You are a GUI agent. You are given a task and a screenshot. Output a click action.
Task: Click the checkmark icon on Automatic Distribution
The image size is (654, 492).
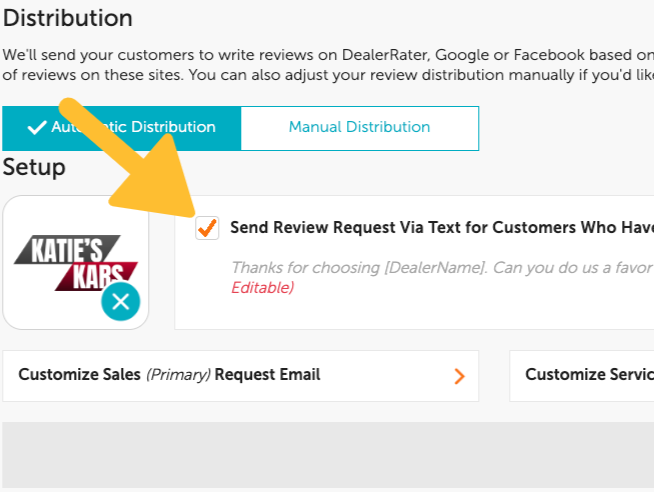[x=37, y=127]
